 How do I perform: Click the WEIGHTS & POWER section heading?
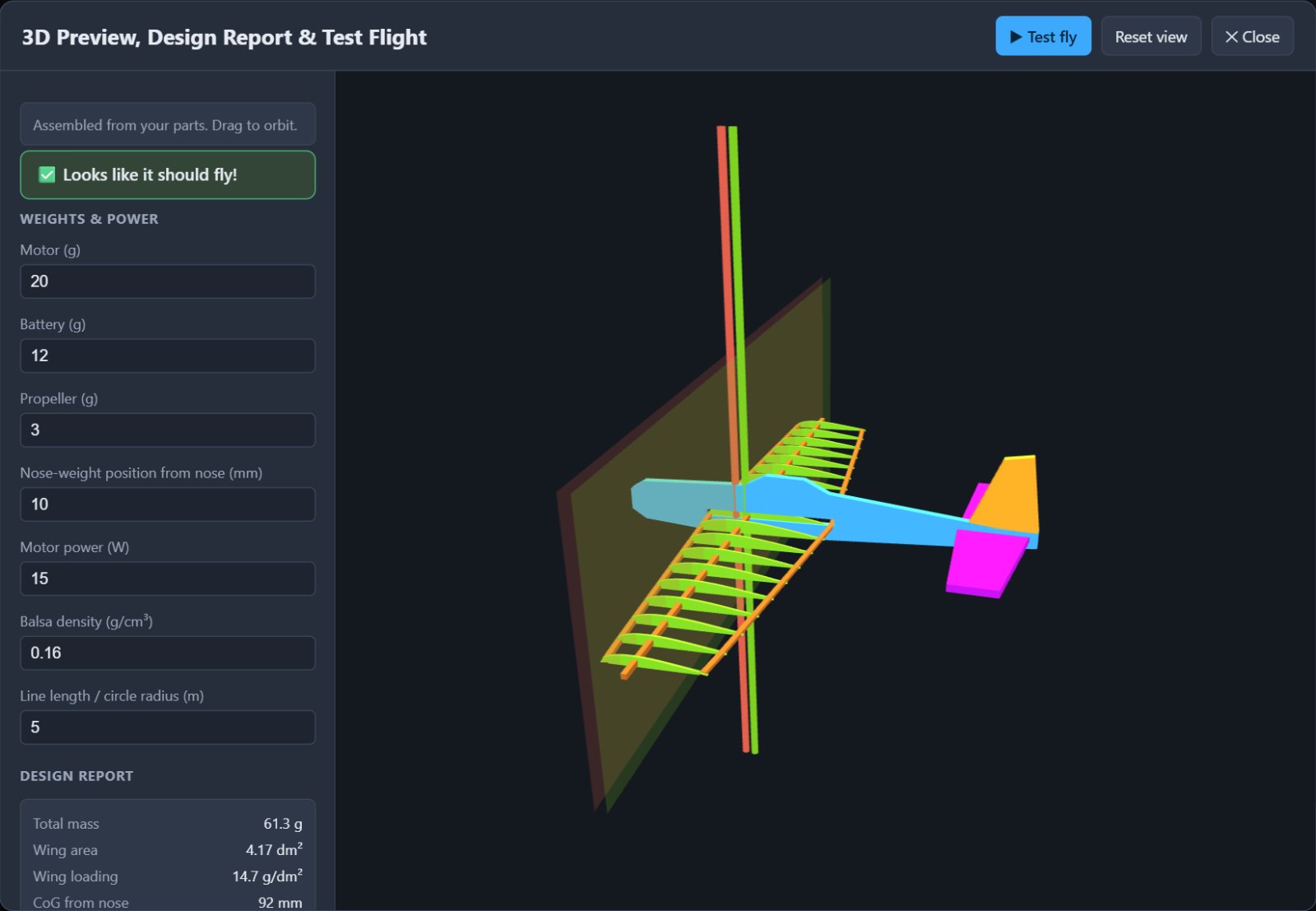89,219
